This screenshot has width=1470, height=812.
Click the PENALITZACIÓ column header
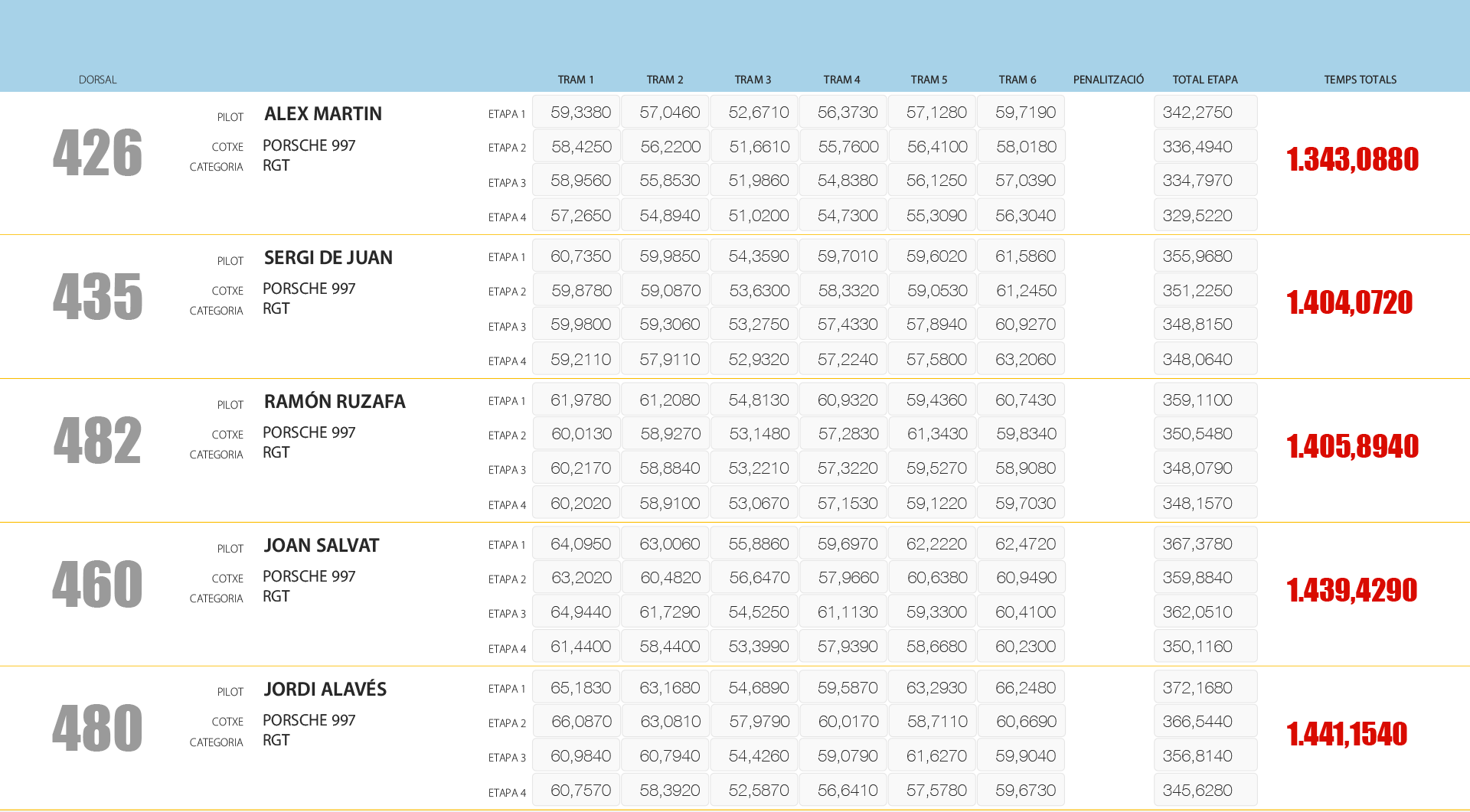(1108, 80)
